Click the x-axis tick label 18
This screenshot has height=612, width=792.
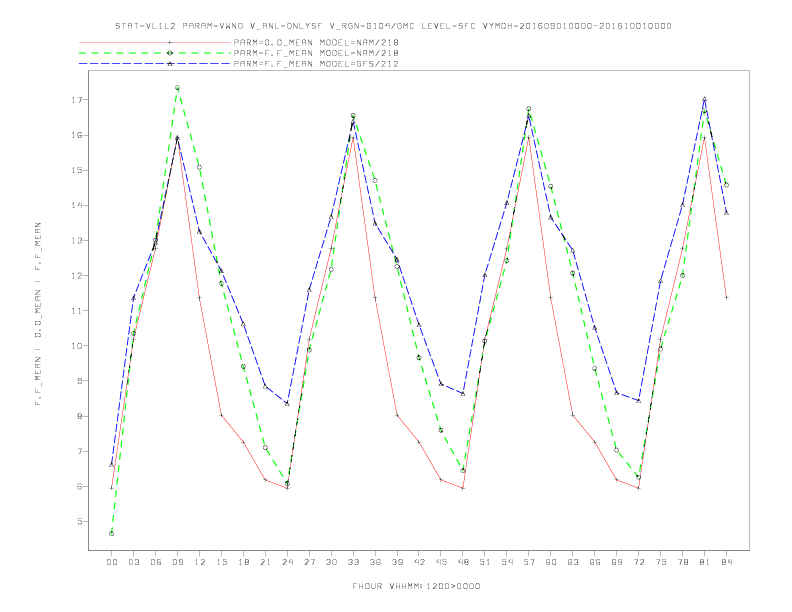point(243,562)
